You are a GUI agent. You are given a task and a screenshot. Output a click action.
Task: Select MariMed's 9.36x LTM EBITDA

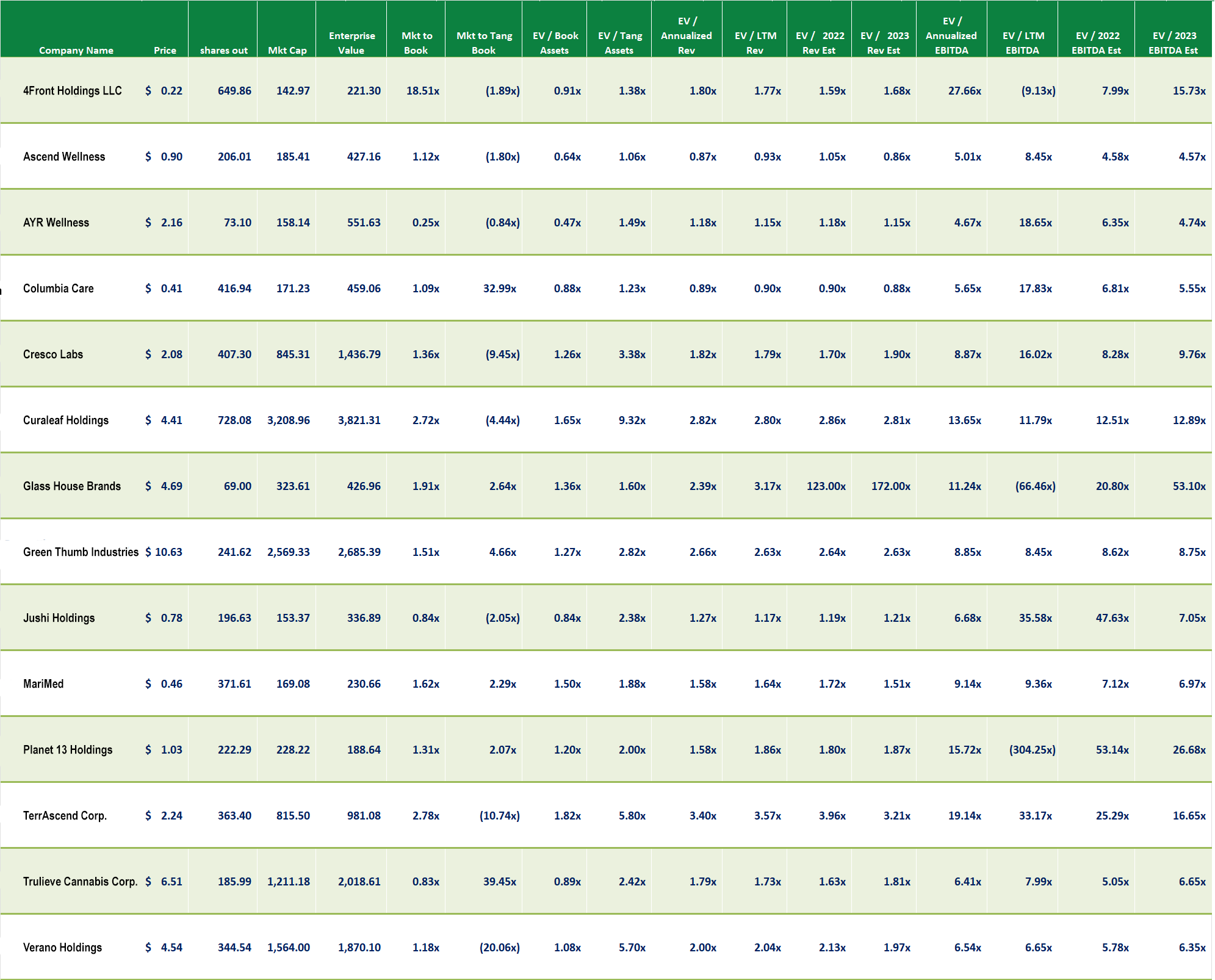coord(1039,684)
